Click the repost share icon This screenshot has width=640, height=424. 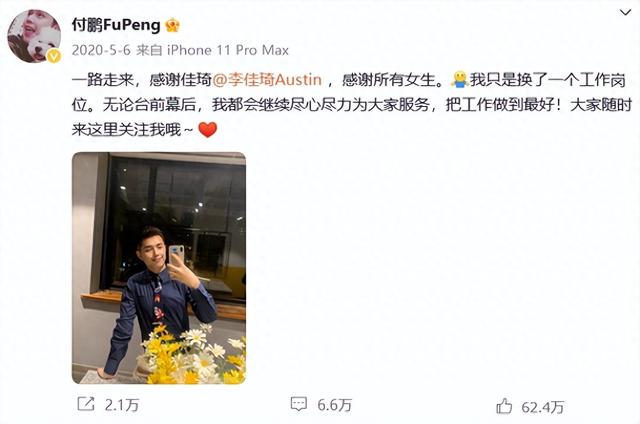86,404
